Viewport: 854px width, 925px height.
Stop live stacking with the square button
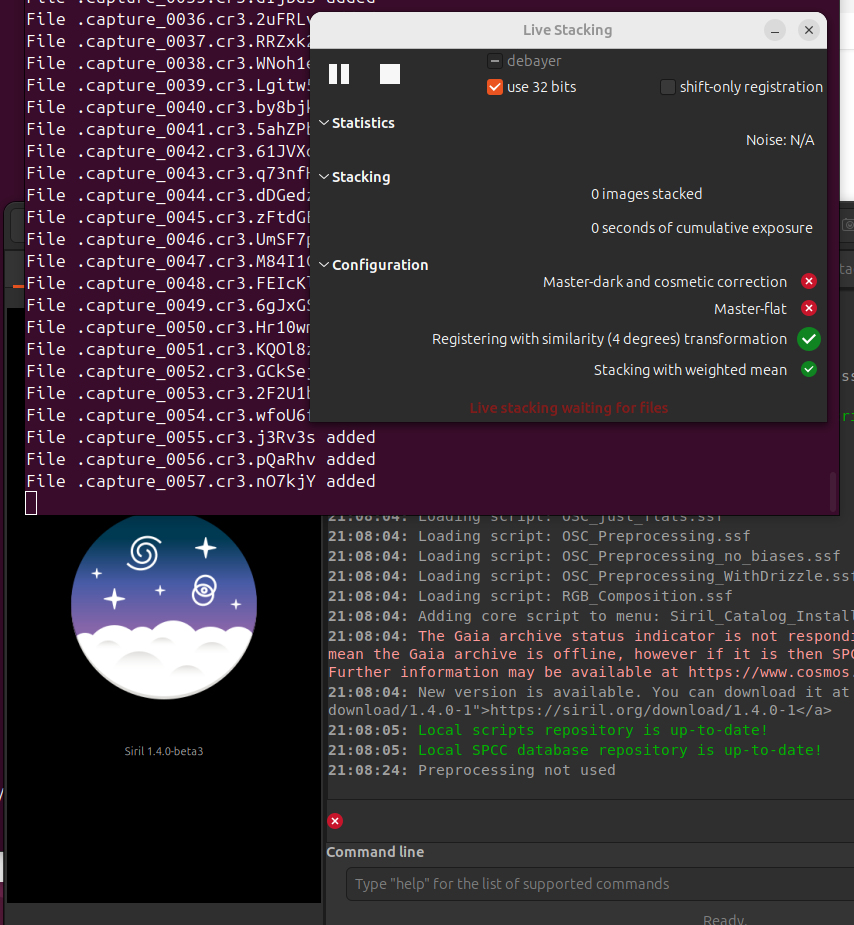(390, 74)
